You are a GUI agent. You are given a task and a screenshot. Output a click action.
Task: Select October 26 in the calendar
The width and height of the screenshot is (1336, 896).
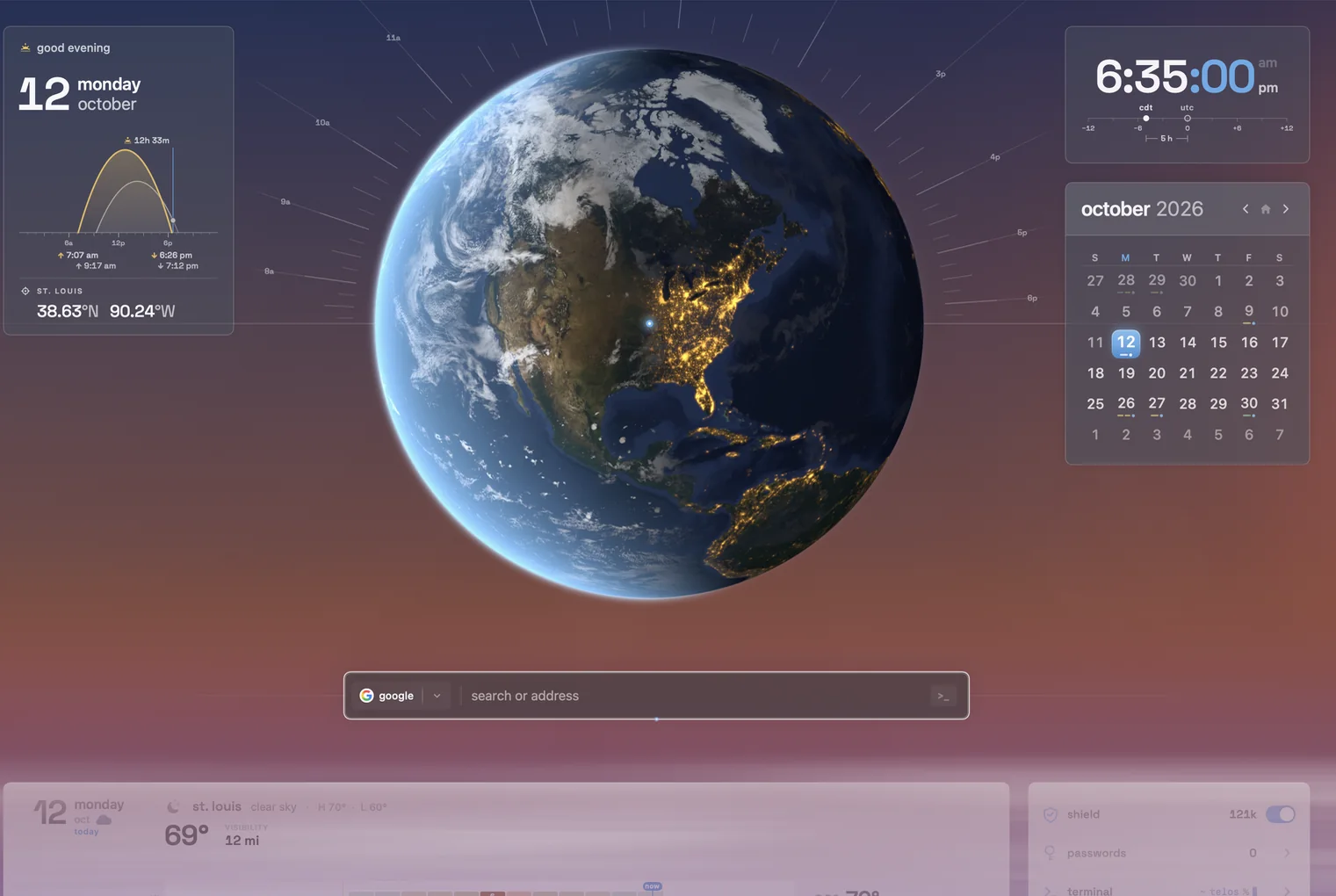[1126, 403]
